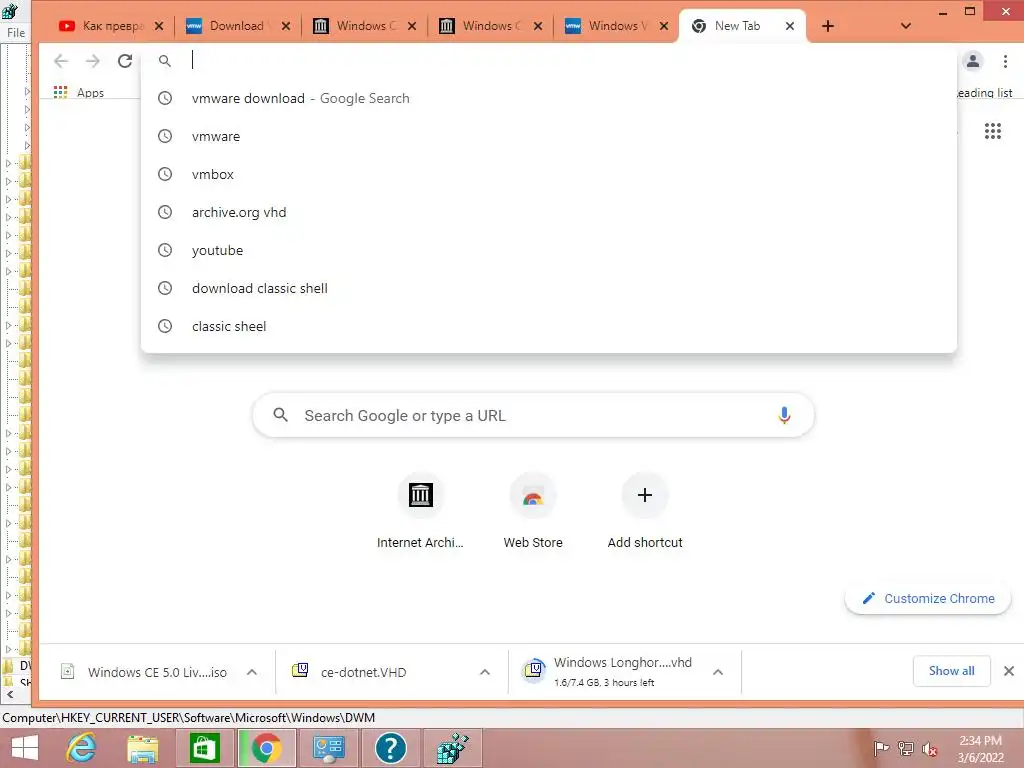Choose the archive.org vhd suggestion
The height and width of the screenshot is (768, 1024).
point(549,212)
